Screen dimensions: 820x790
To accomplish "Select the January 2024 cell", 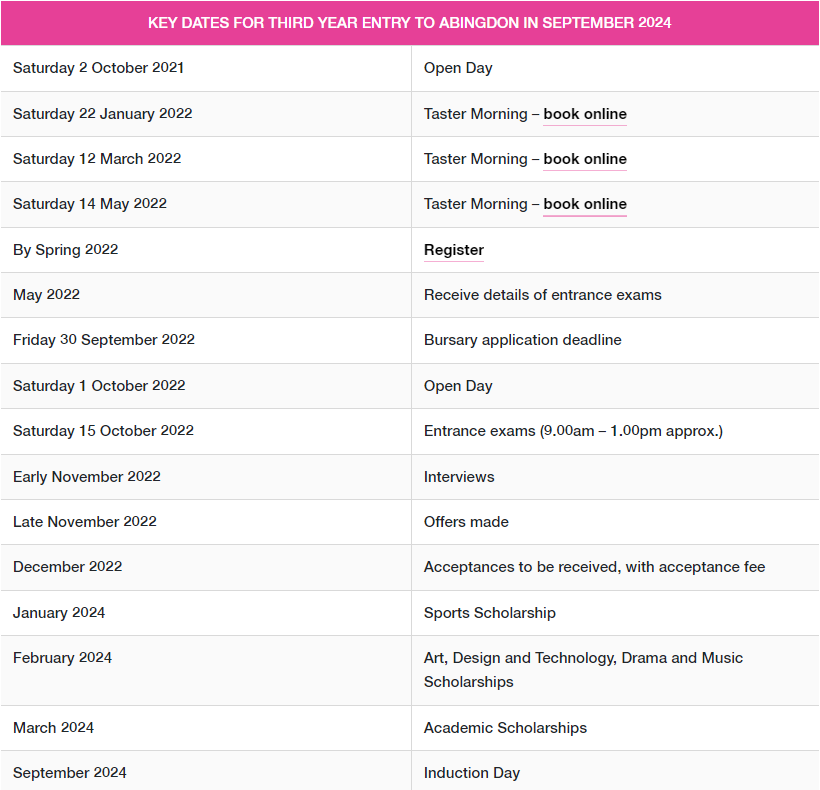I will click(206, 613).
